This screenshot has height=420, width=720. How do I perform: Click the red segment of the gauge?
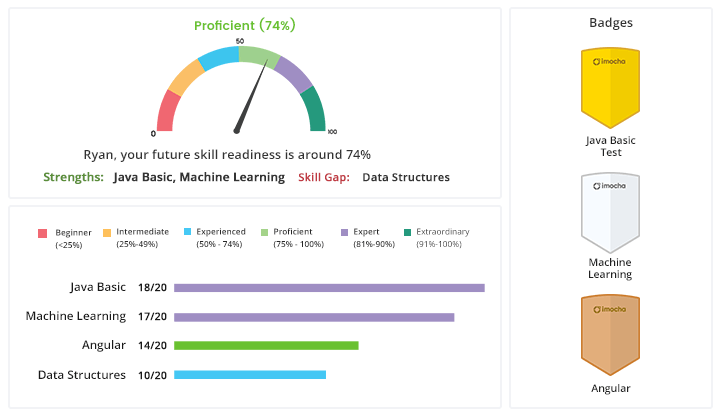168,109
